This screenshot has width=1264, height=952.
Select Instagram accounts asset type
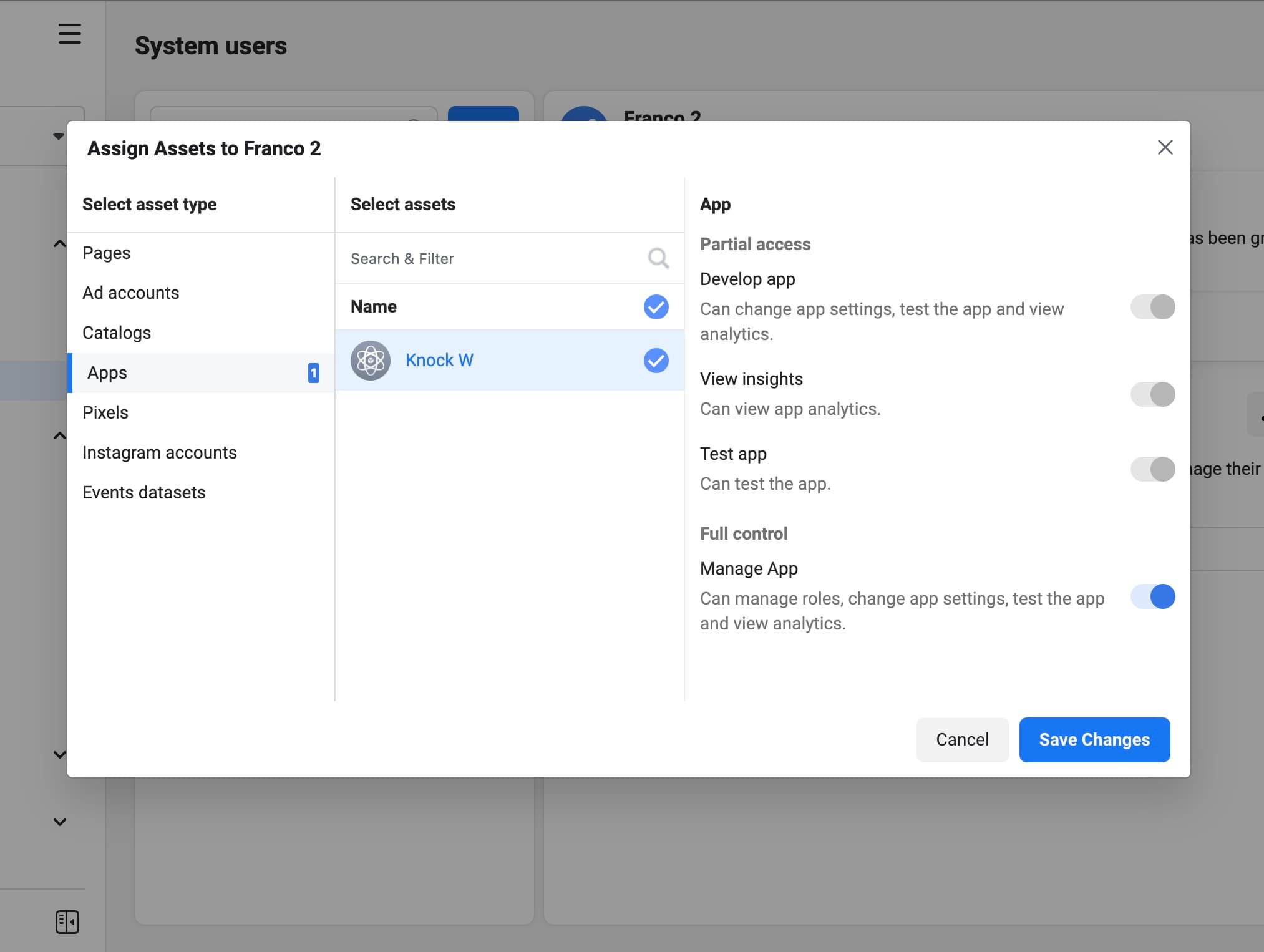pos(159,452)
